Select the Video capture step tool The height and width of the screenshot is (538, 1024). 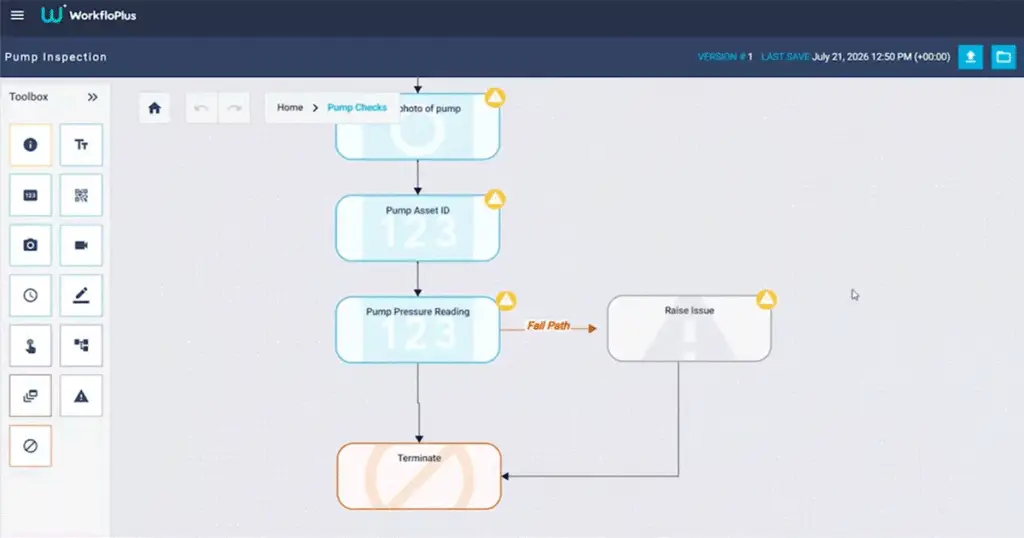click(81, 245)
